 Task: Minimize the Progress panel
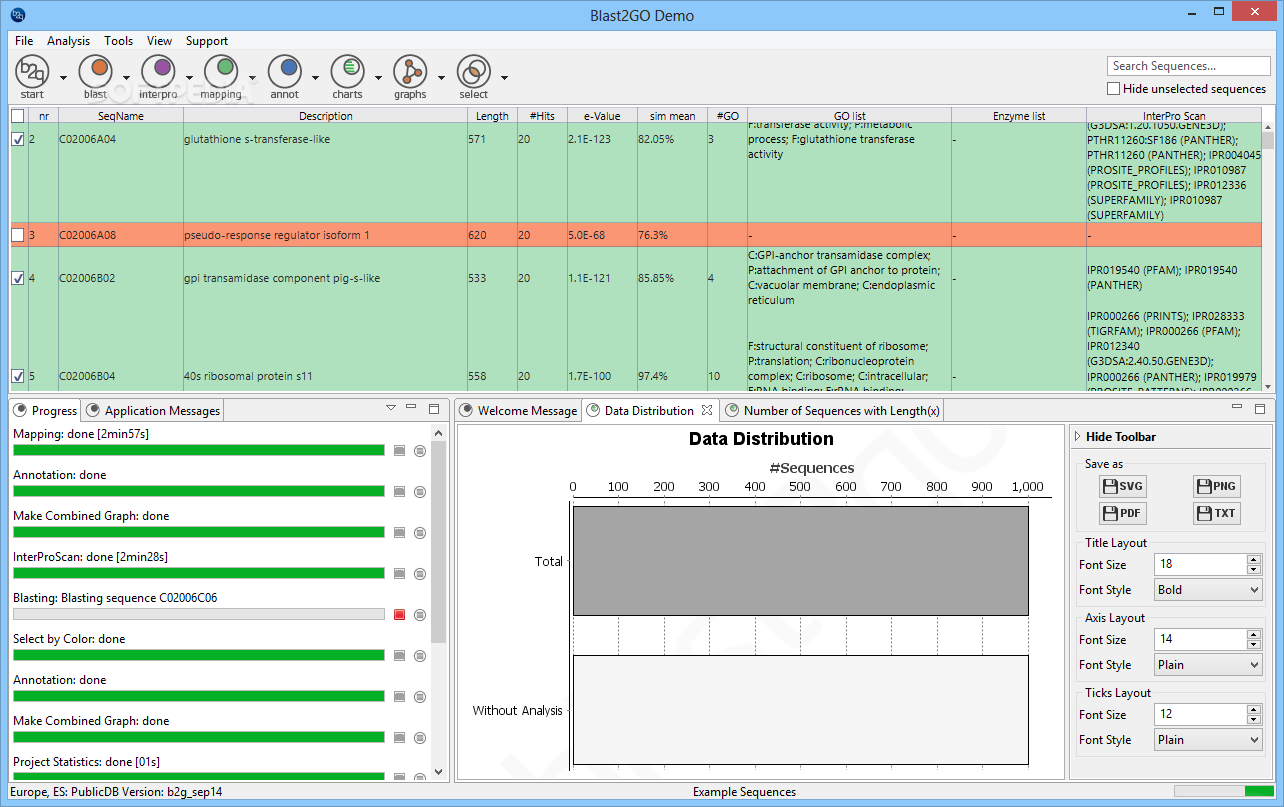(411, 408)
